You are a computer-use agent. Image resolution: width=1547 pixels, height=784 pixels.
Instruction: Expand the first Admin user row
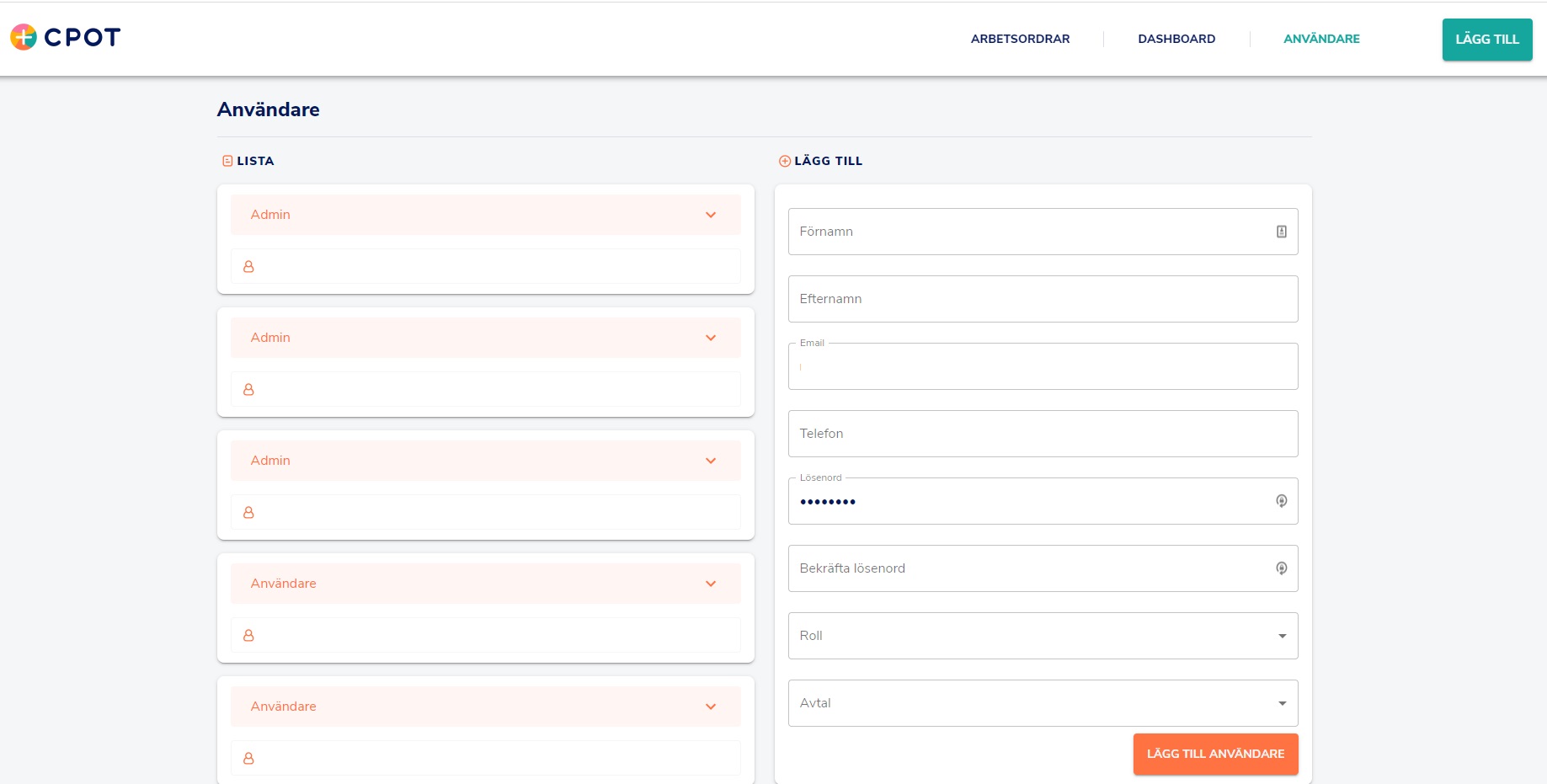pyautogui.click(x=485, y=215)
